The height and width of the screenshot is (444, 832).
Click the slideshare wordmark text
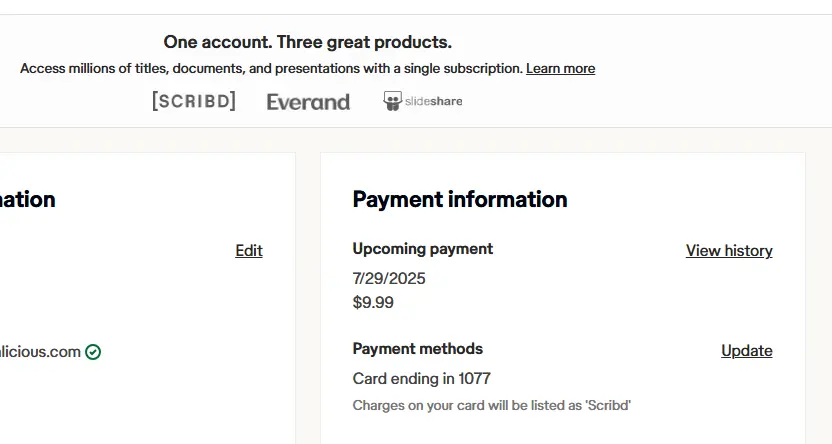click(434, 101)
